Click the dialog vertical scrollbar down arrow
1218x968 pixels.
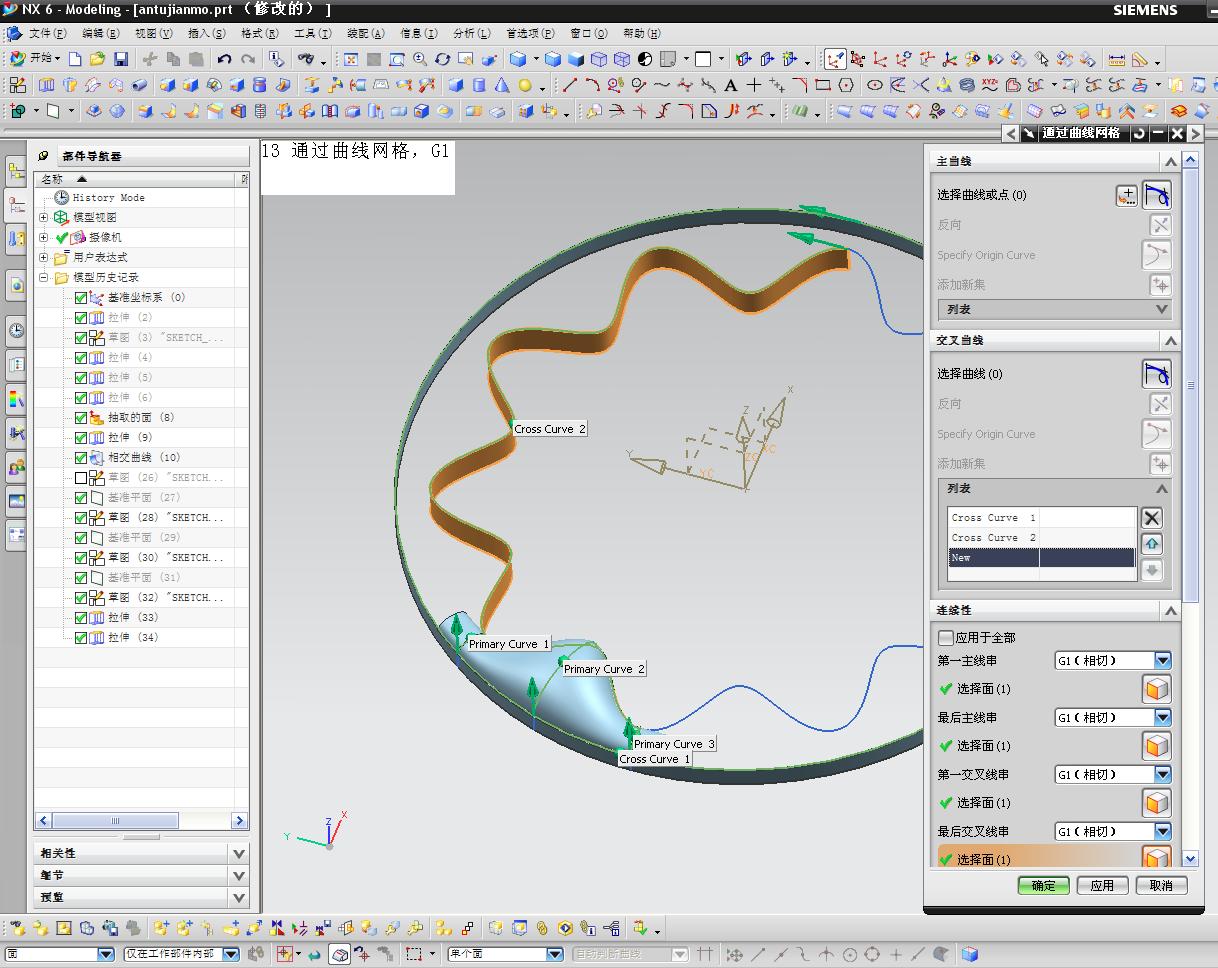1190,858
